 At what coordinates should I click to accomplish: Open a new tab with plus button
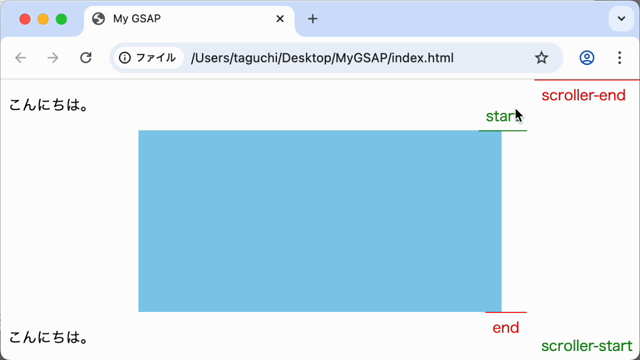313,19
